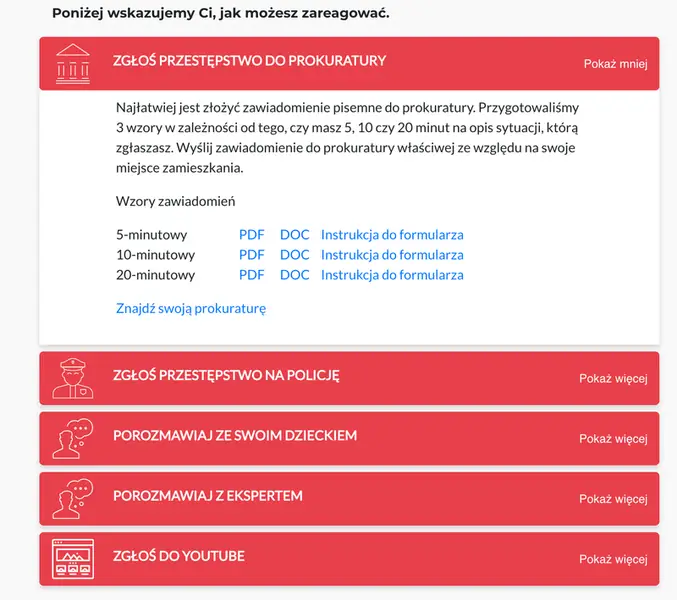Image resolution: width=677 pixels, height=600 pixels.
Task: Click the courthouse building icon
Action: click(x=73, y=63)
